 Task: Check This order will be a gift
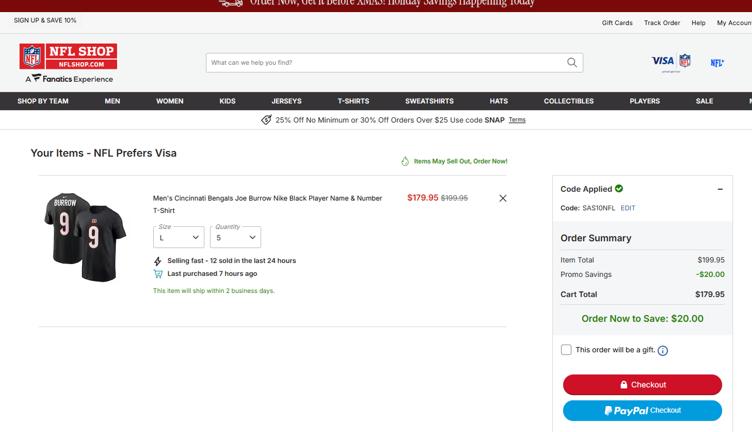566,350
